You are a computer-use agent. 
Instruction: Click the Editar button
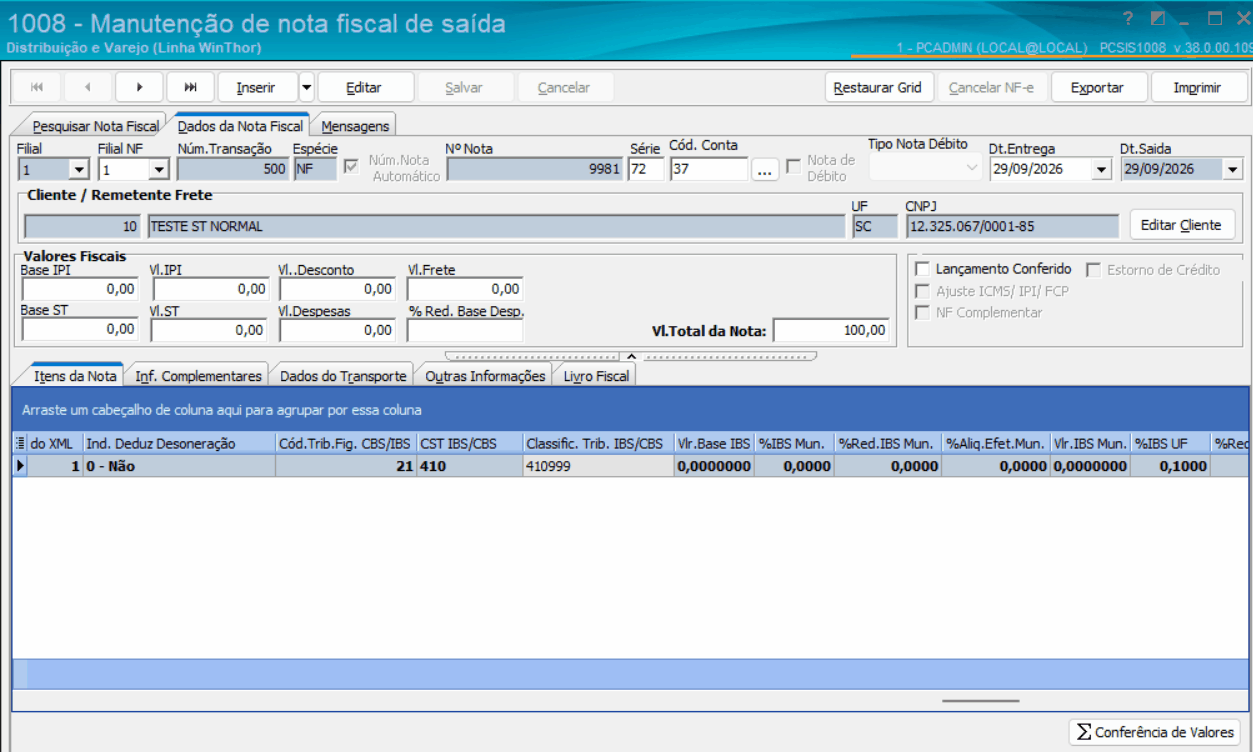[x=364, y=88]
